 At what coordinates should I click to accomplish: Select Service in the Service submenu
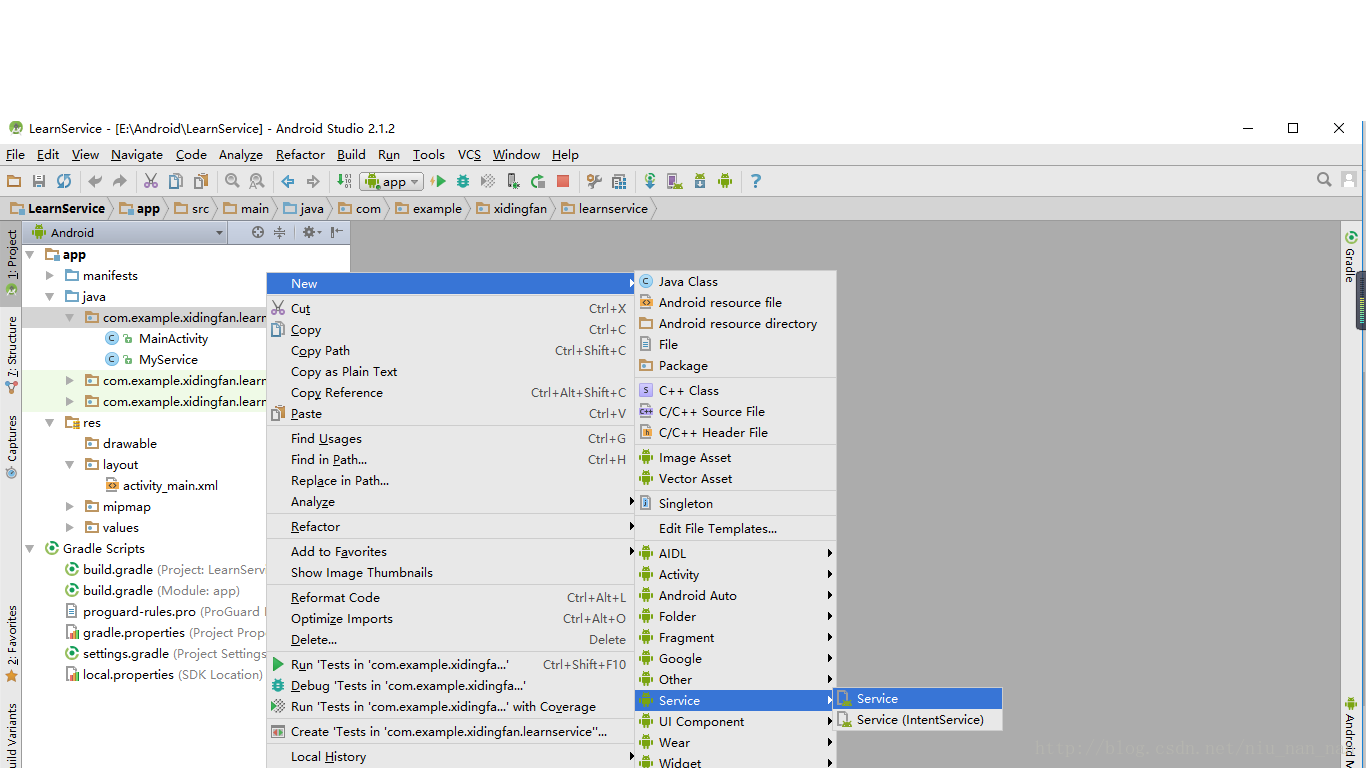[x=919, y=699]
